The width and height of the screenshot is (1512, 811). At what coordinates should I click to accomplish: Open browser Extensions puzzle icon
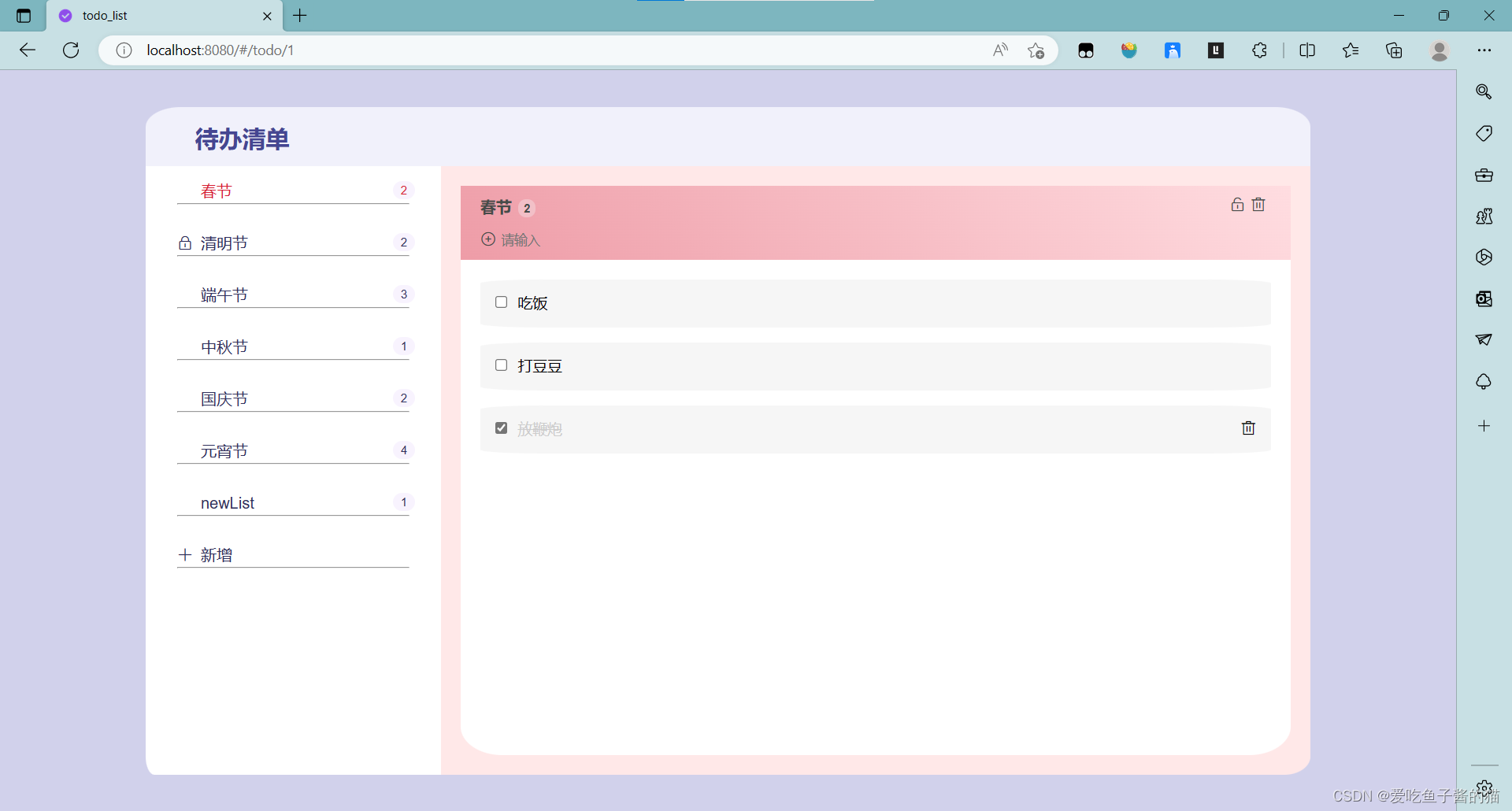click(1259, 50)
